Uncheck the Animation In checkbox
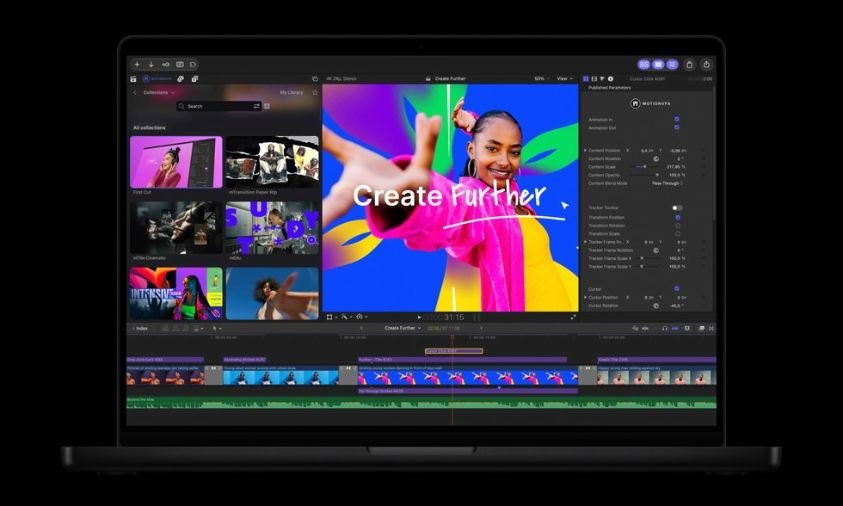843x506 pixels. (677, 119)
